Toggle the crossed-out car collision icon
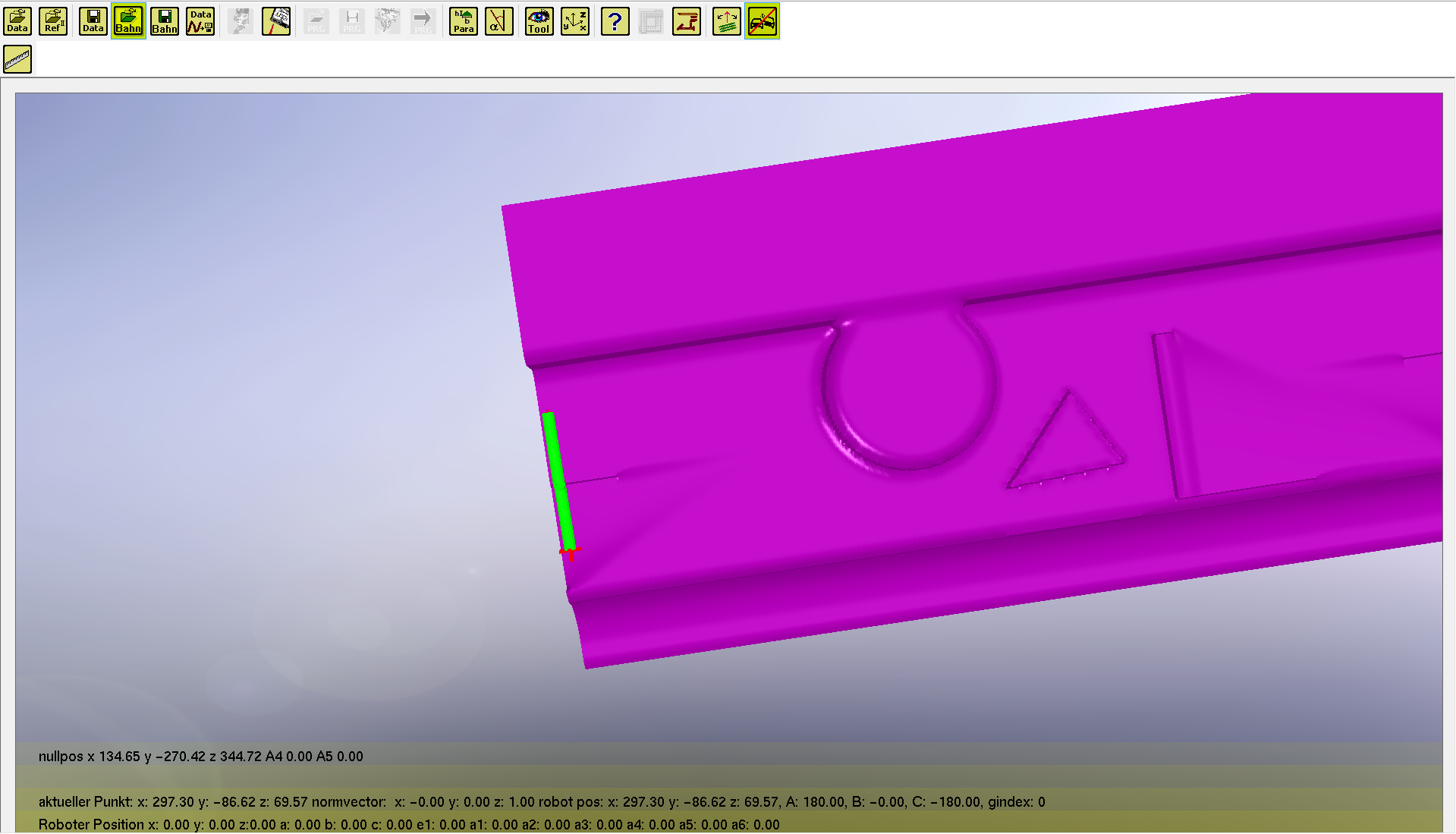This screenshot has height=834, width=1456. [x=762, y=21]
